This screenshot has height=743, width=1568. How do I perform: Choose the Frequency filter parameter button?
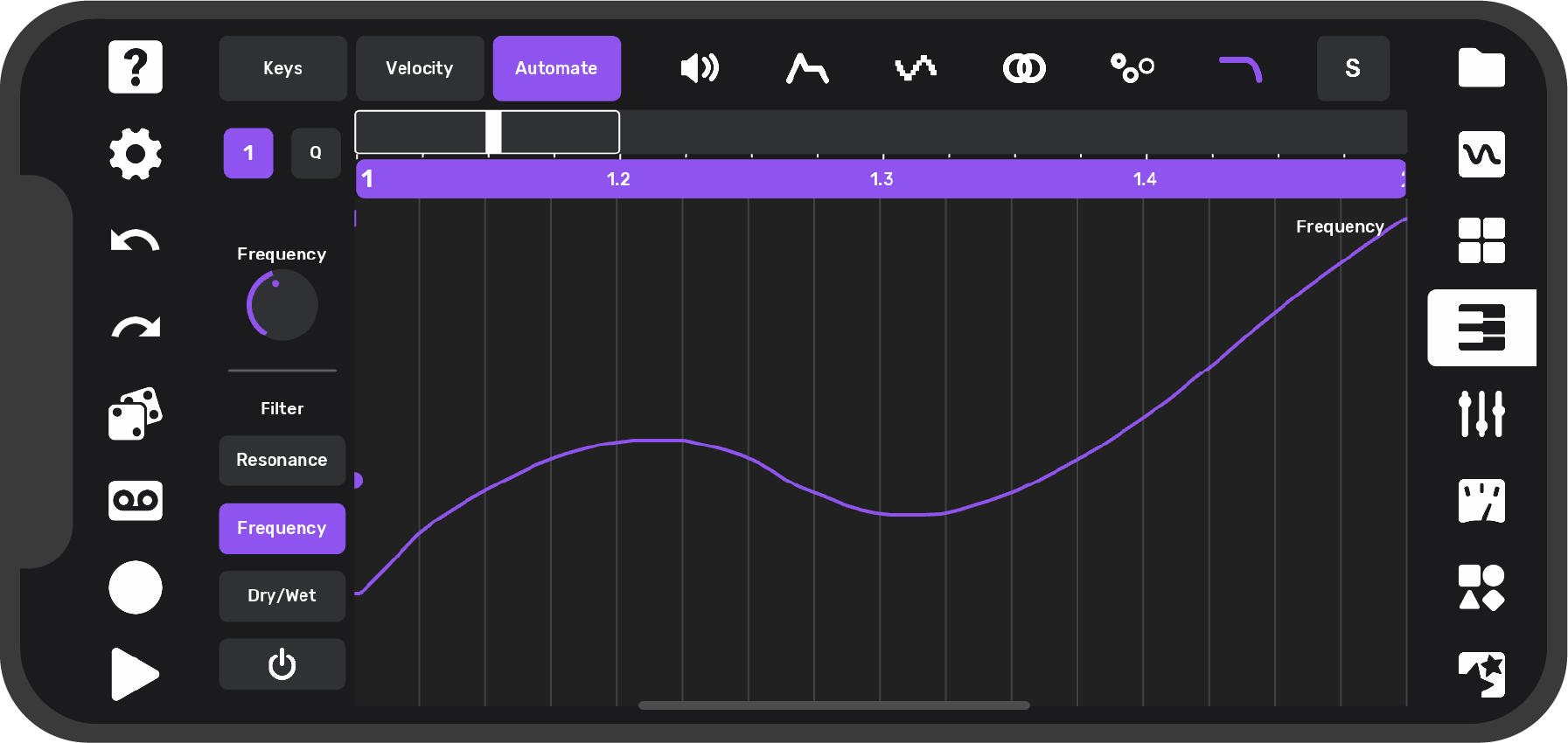282,528
